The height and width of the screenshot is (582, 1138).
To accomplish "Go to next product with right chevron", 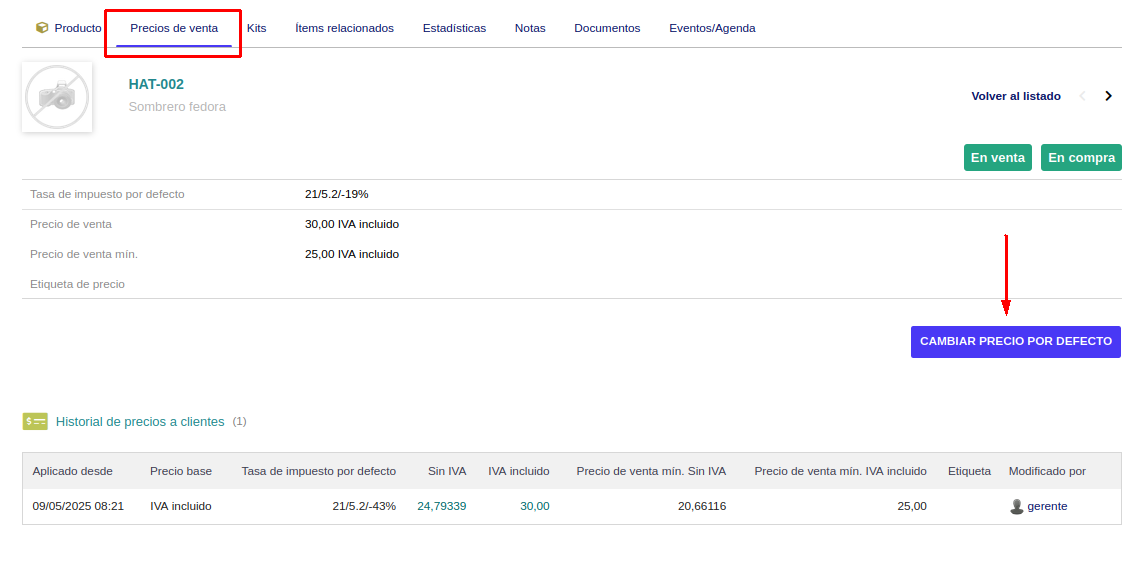I will coord(1108,96).
